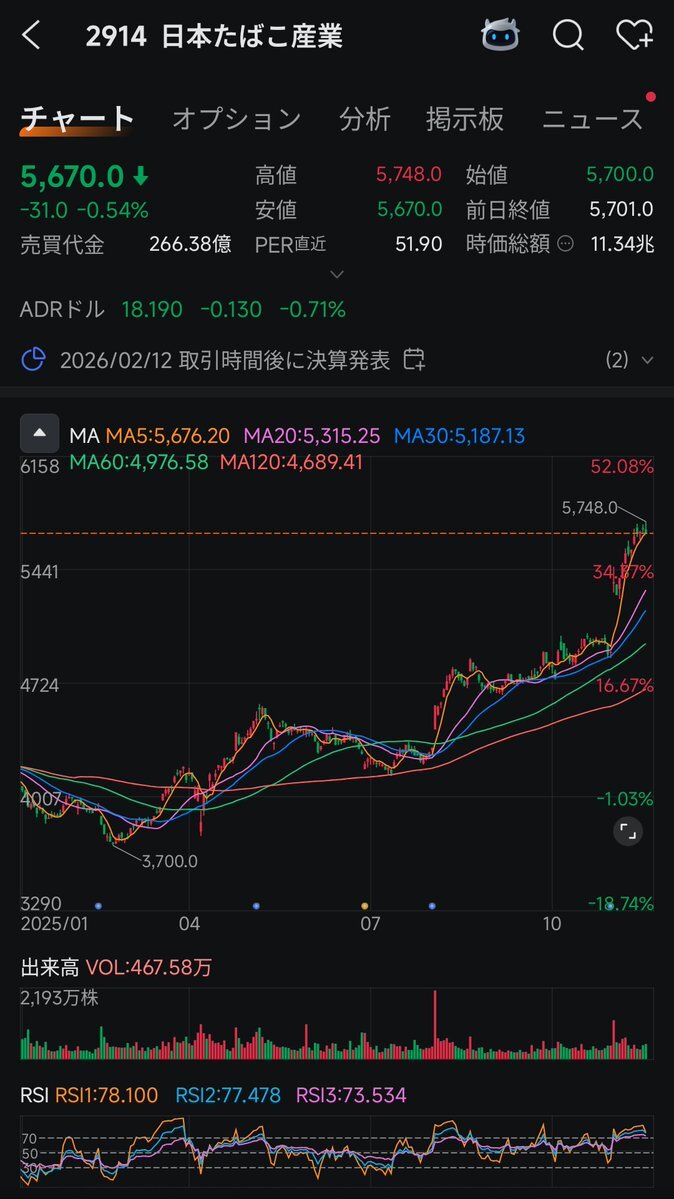Viewport: 674px width, 1199px height.
Task: Tap the 決算発表 announcement link
Action: (225, 360)
